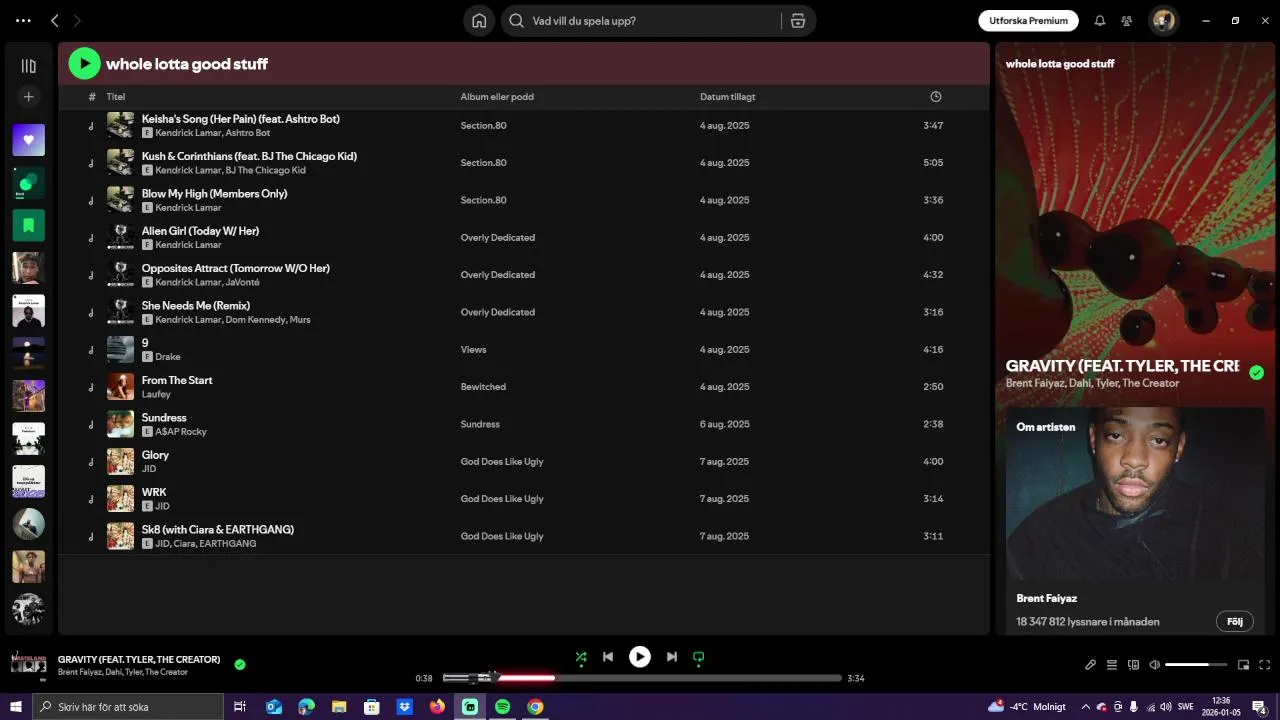This screenshot has width=1280, height=720.
Task: Skip to the previous track
Action: [608, 657]
